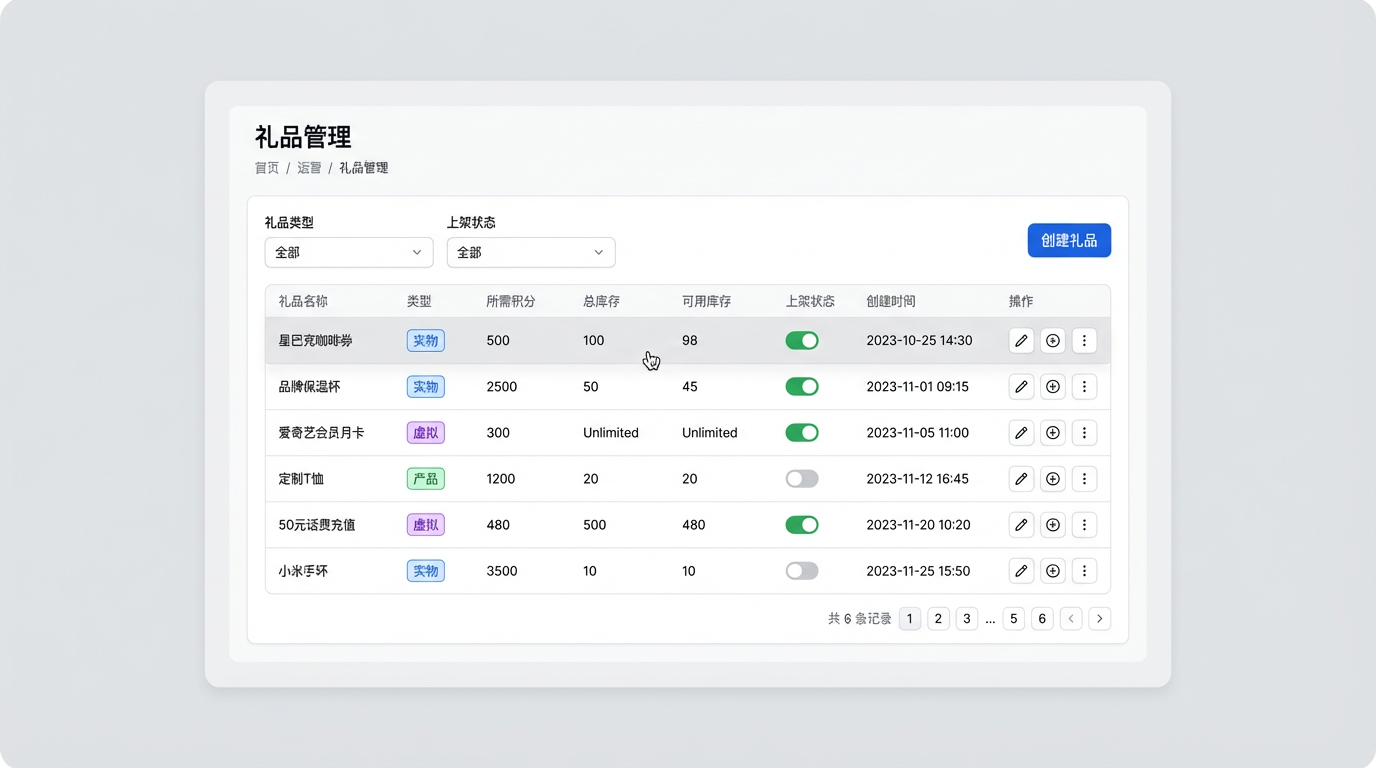
Task: Click the 实物 tag on 品牌保温杯
Action: 426,387
